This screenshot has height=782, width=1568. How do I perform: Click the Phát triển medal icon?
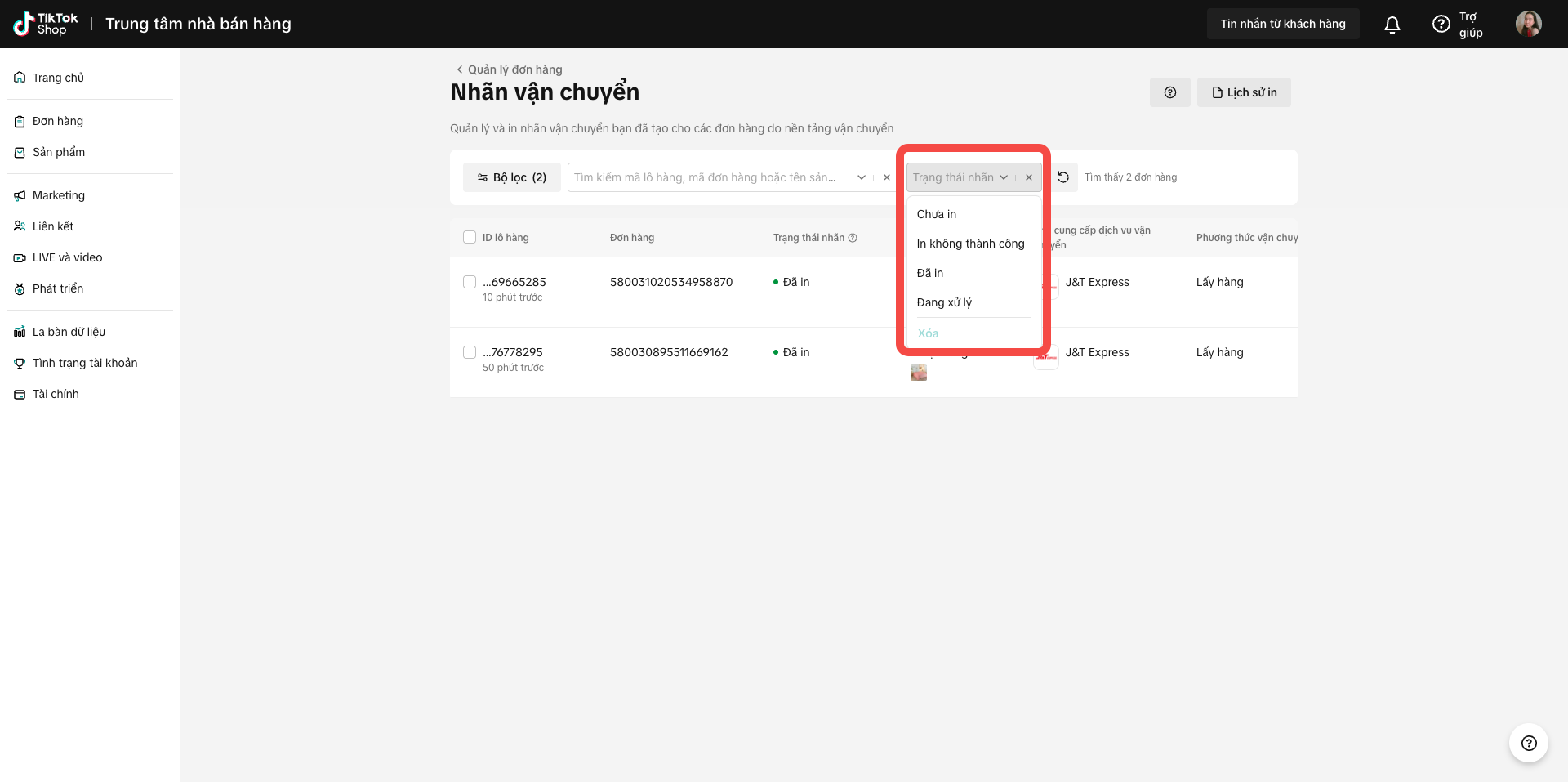tap(20, 288)
